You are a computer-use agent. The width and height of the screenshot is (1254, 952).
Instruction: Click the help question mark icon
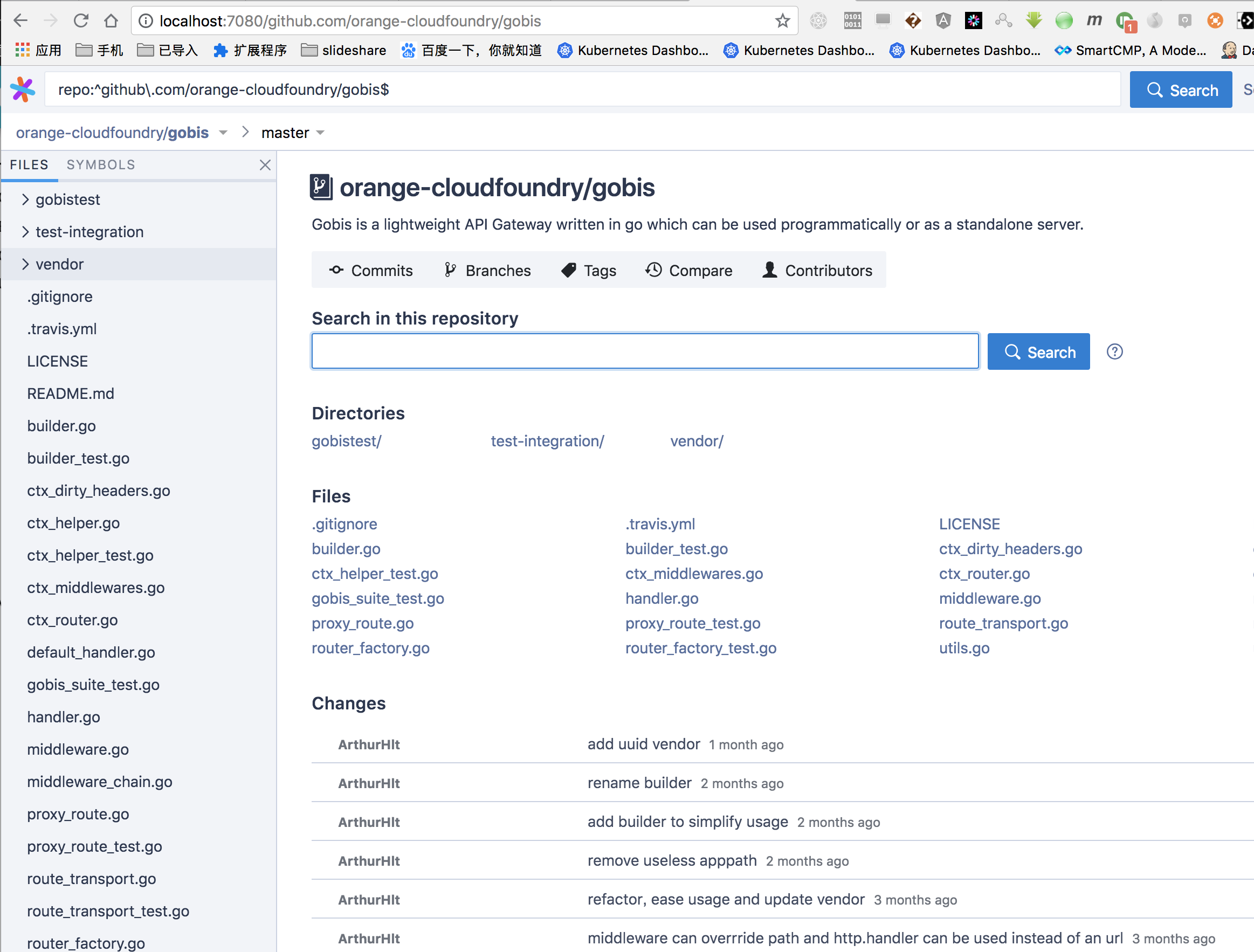1115,351
